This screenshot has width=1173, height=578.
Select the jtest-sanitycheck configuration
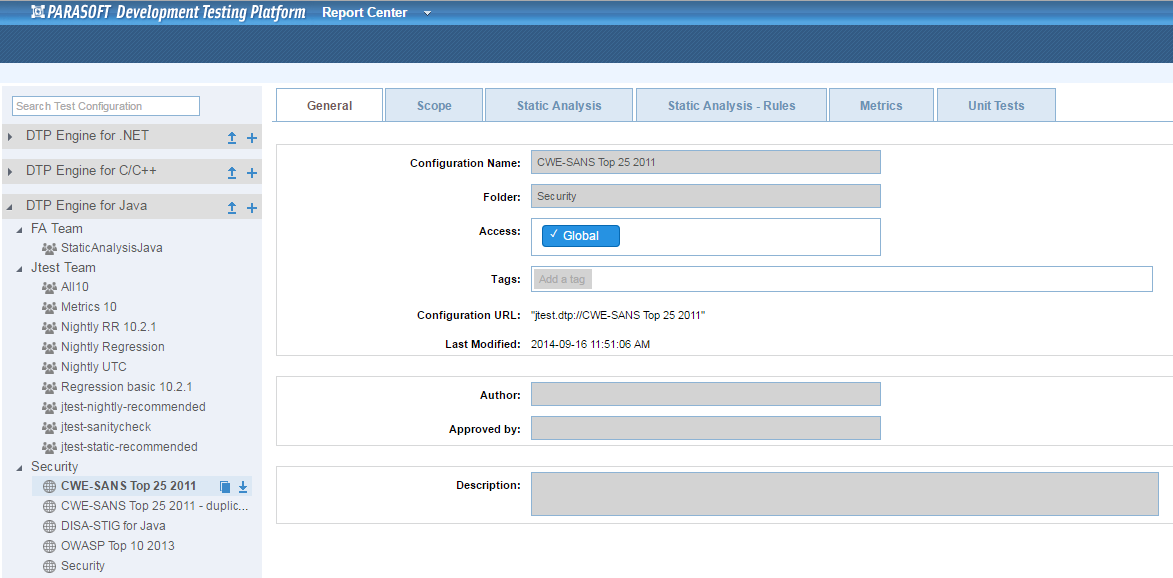[106, 427]
